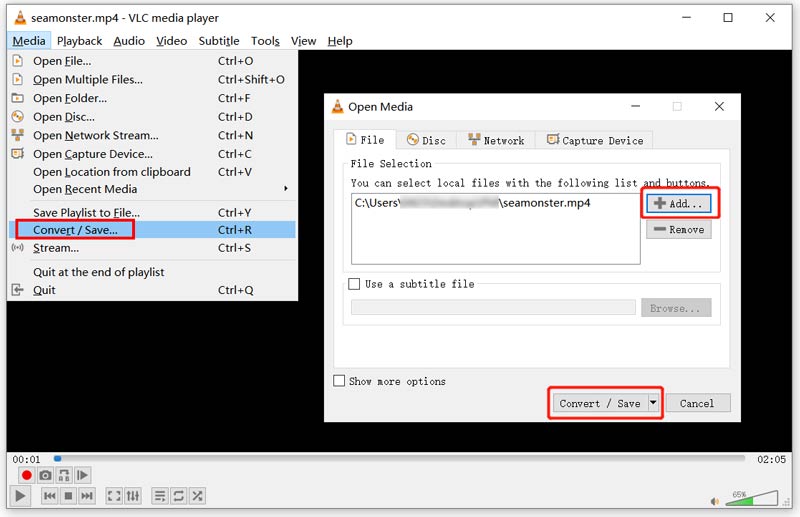Screen dimensions: 800x517
Task: Click the seek bar position handle
Action: tap(58, 459)
